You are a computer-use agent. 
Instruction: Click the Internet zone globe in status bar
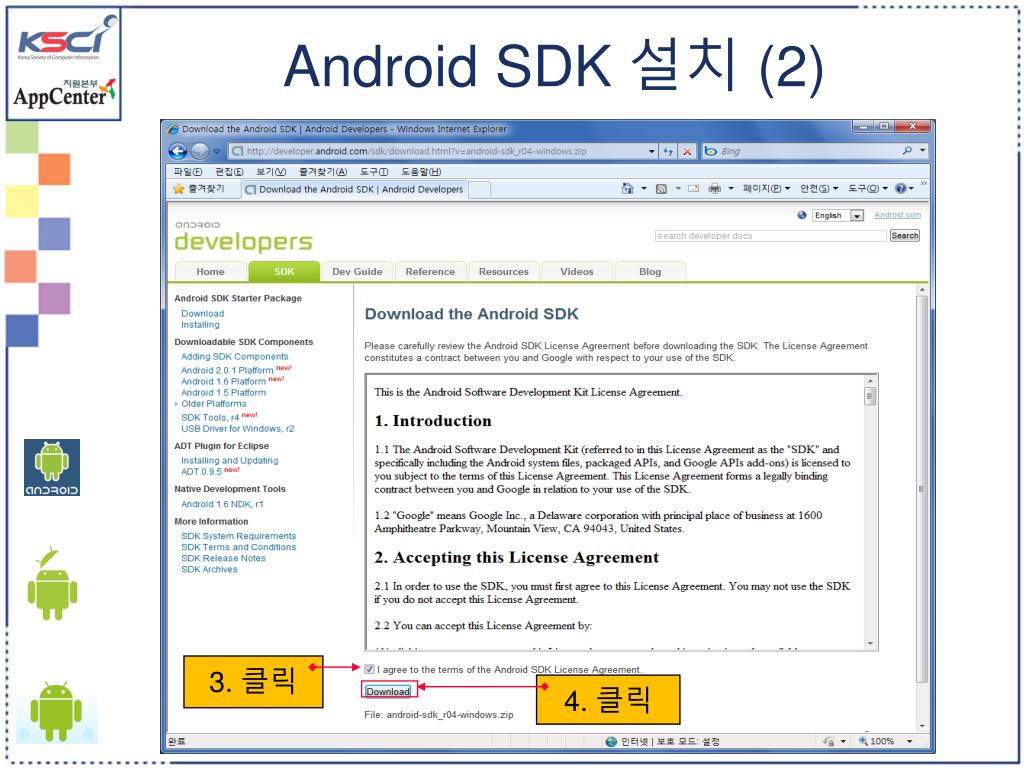pos(611,741)
